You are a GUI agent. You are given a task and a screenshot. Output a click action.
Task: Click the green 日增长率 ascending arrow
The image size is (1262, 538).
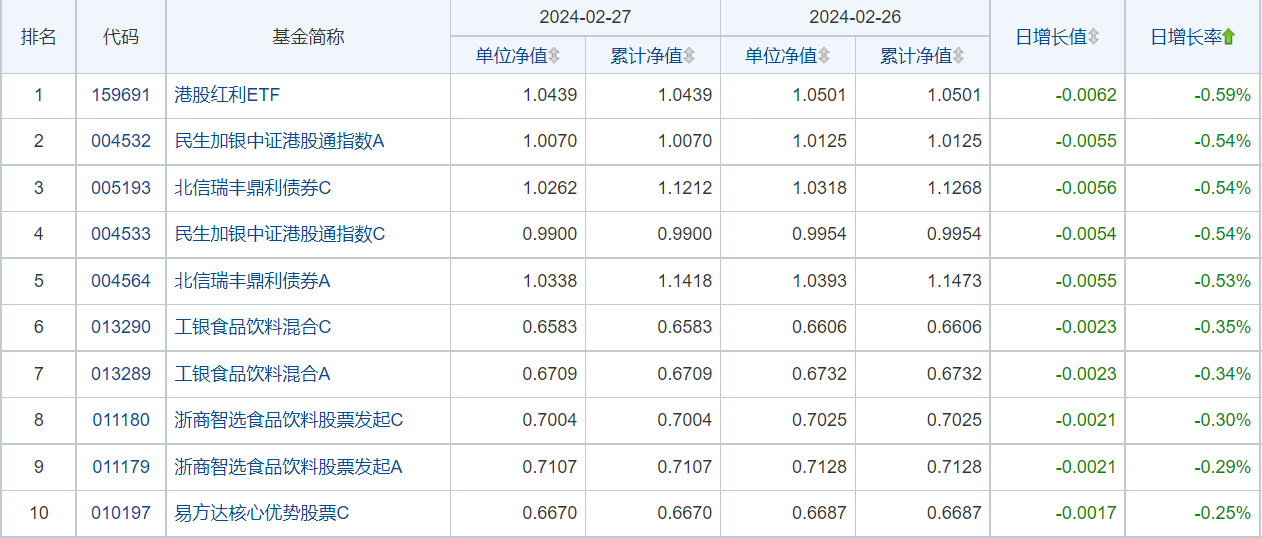point(1229,37)
